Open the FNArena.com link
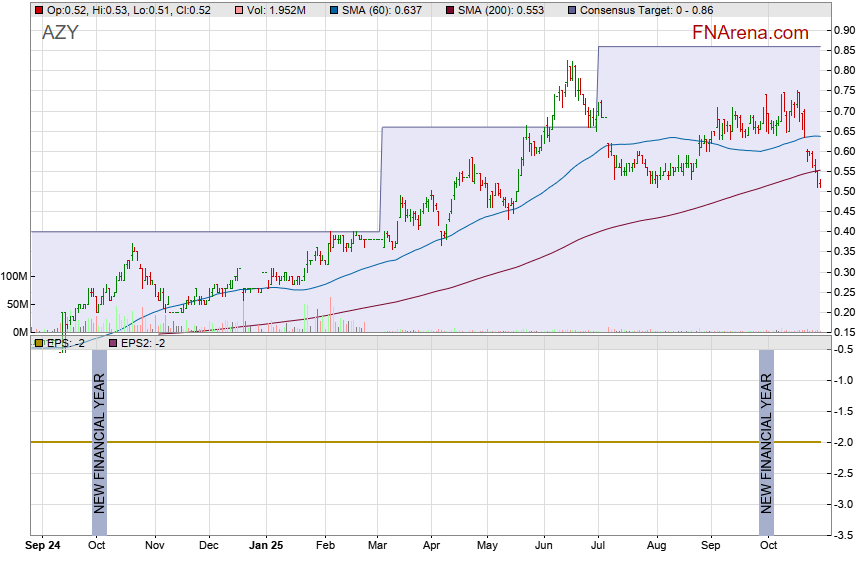 pyautogui.click(x=750, y=33)
